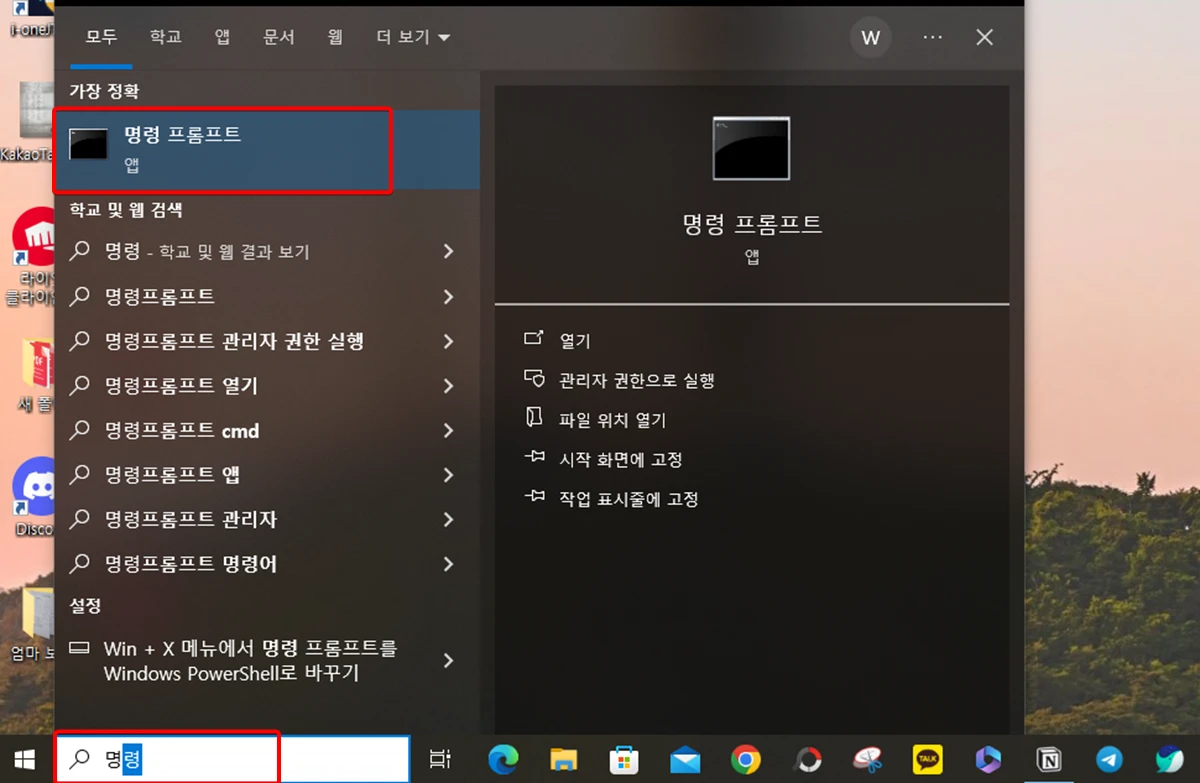Viewport: 1200px width, 783px height.
Task: Open Copilot from the taskbar
Action: click(988, 759)
